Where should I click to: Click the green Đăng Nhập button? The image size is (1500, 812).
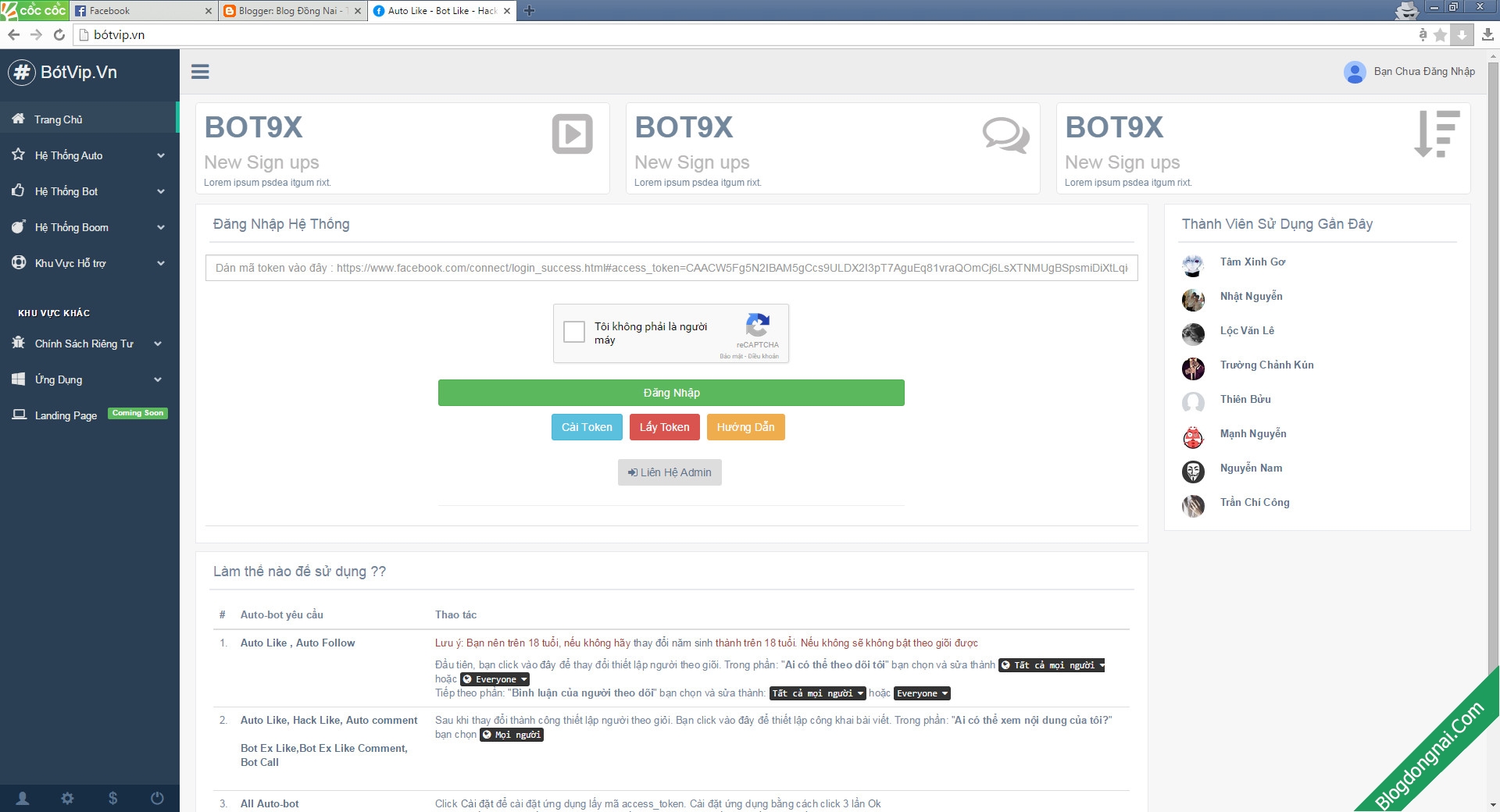[x=671, y=393]
